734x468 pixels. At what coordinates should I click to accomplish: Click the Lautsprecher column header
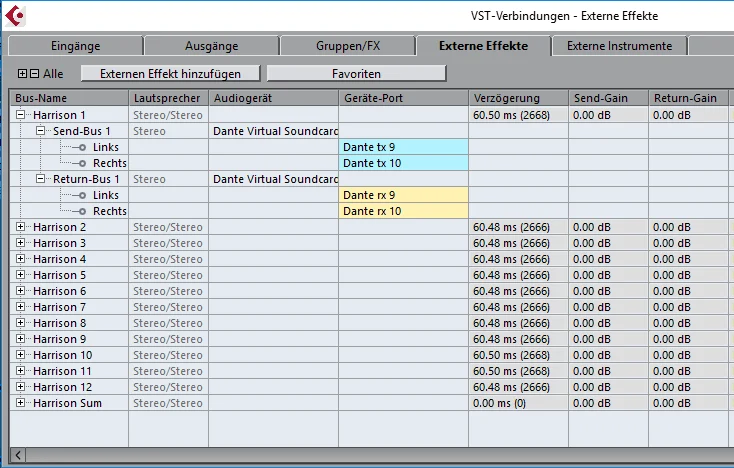click(x=168, y=98)
